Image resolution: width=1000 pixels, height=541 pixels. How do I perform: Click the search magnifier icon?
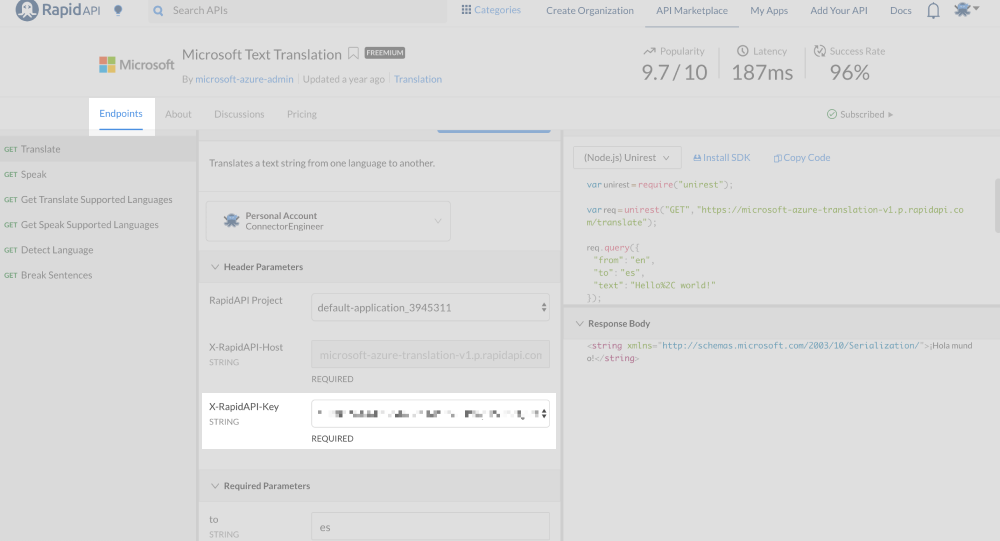pyautogui.click(x=158, y=11)
